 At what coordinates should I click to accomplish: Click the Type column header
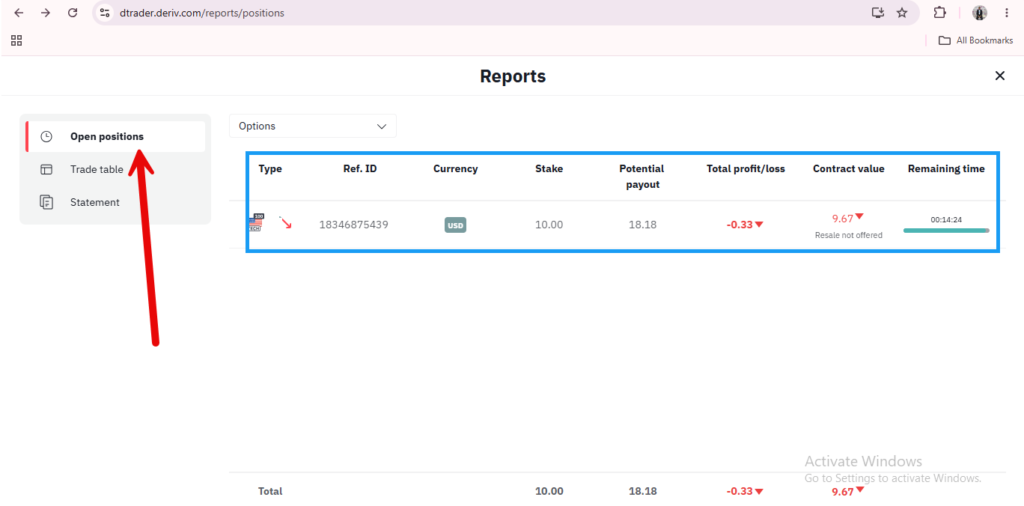270,168
